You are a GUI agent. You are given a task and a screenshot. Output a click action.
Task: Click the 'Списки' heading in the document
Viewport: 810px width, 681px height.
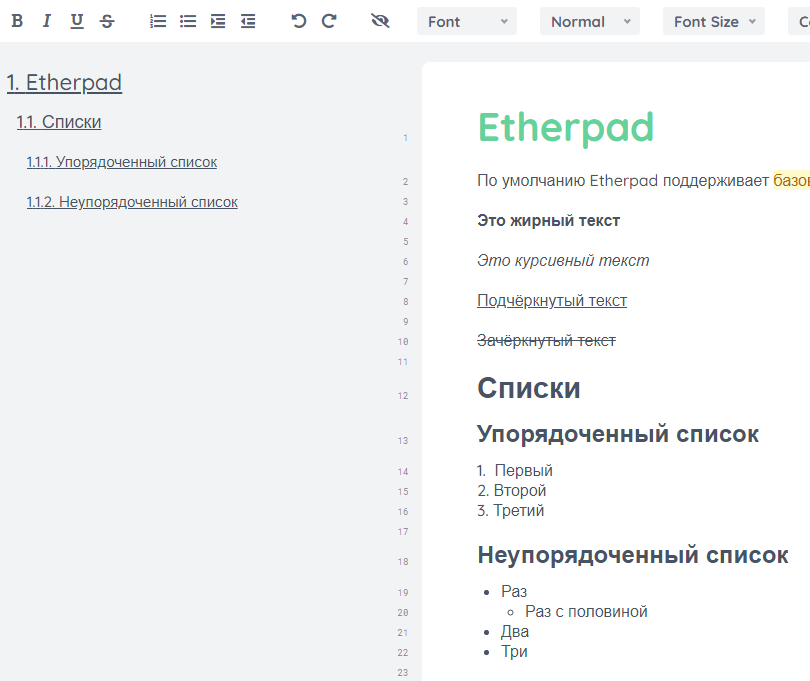coord(529,388)
